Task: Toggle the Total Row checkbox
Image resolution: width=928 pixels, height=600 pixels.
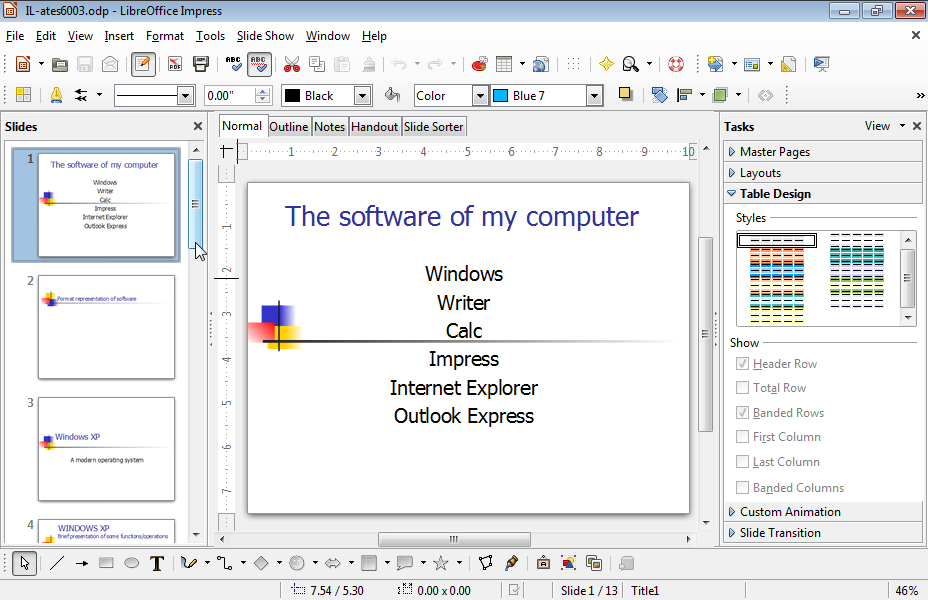Action: click(742, 388)
